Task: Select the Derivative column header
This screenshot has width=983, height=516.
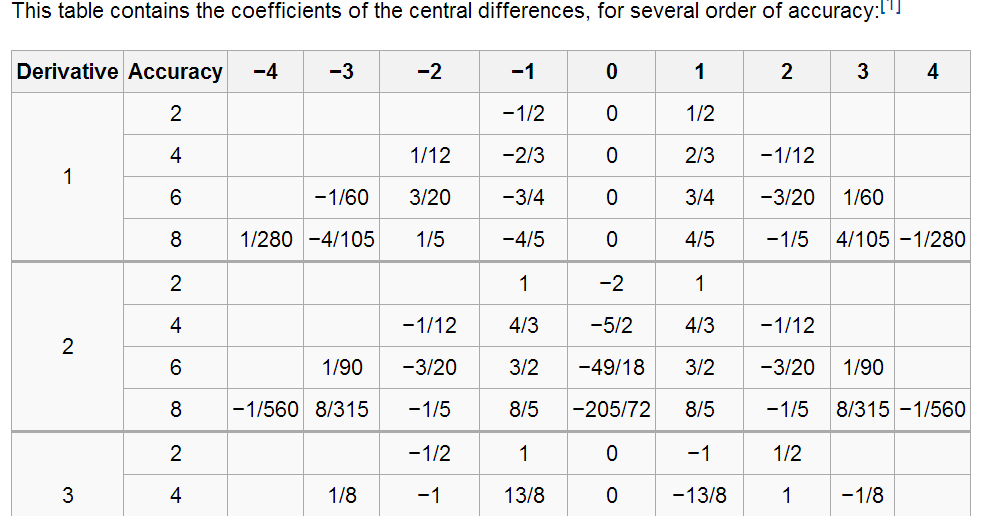Action: [x=68, y=71]
